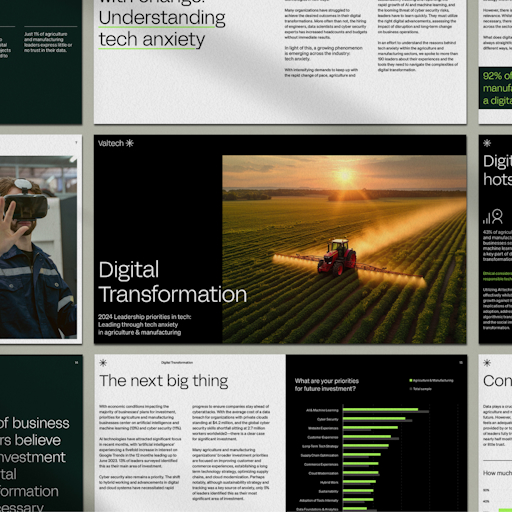Click the asterisk icon on the bottom-right slide

coord(487,363)
